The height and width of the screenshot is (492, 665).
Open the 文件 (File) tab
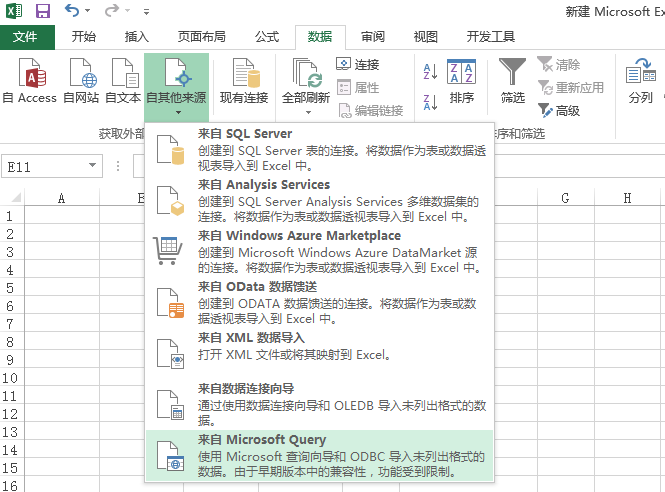pyautogui.click(x=27, y=37)
